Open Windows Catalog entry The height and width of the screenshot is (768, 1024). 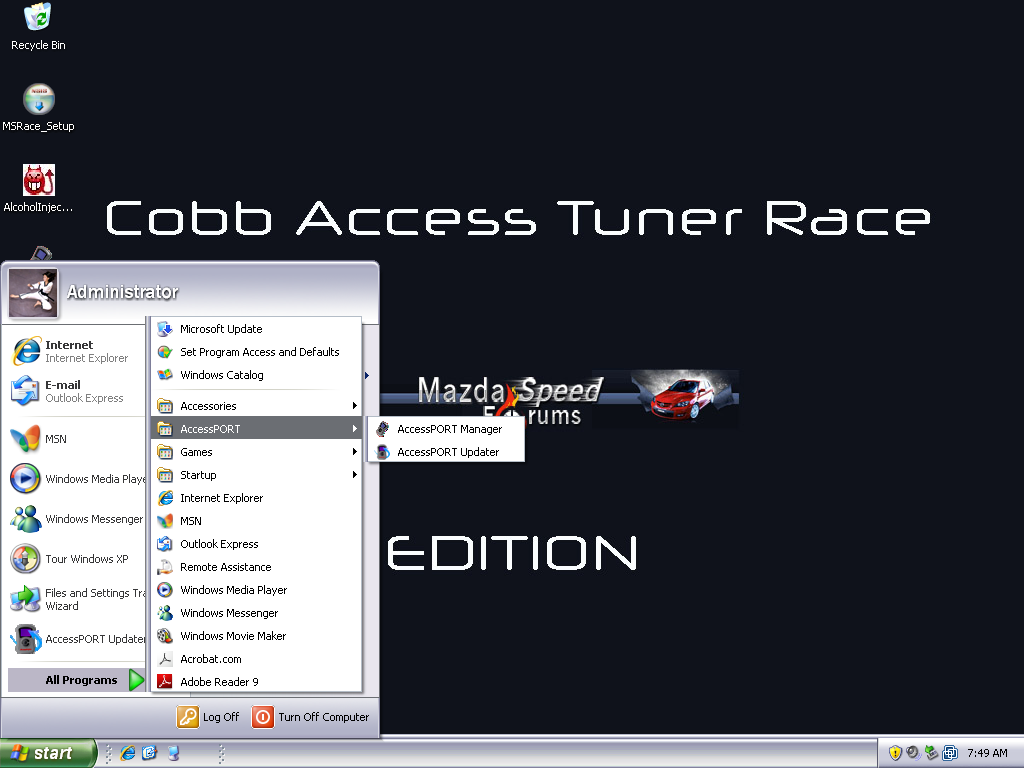click(x=257, y=375)
